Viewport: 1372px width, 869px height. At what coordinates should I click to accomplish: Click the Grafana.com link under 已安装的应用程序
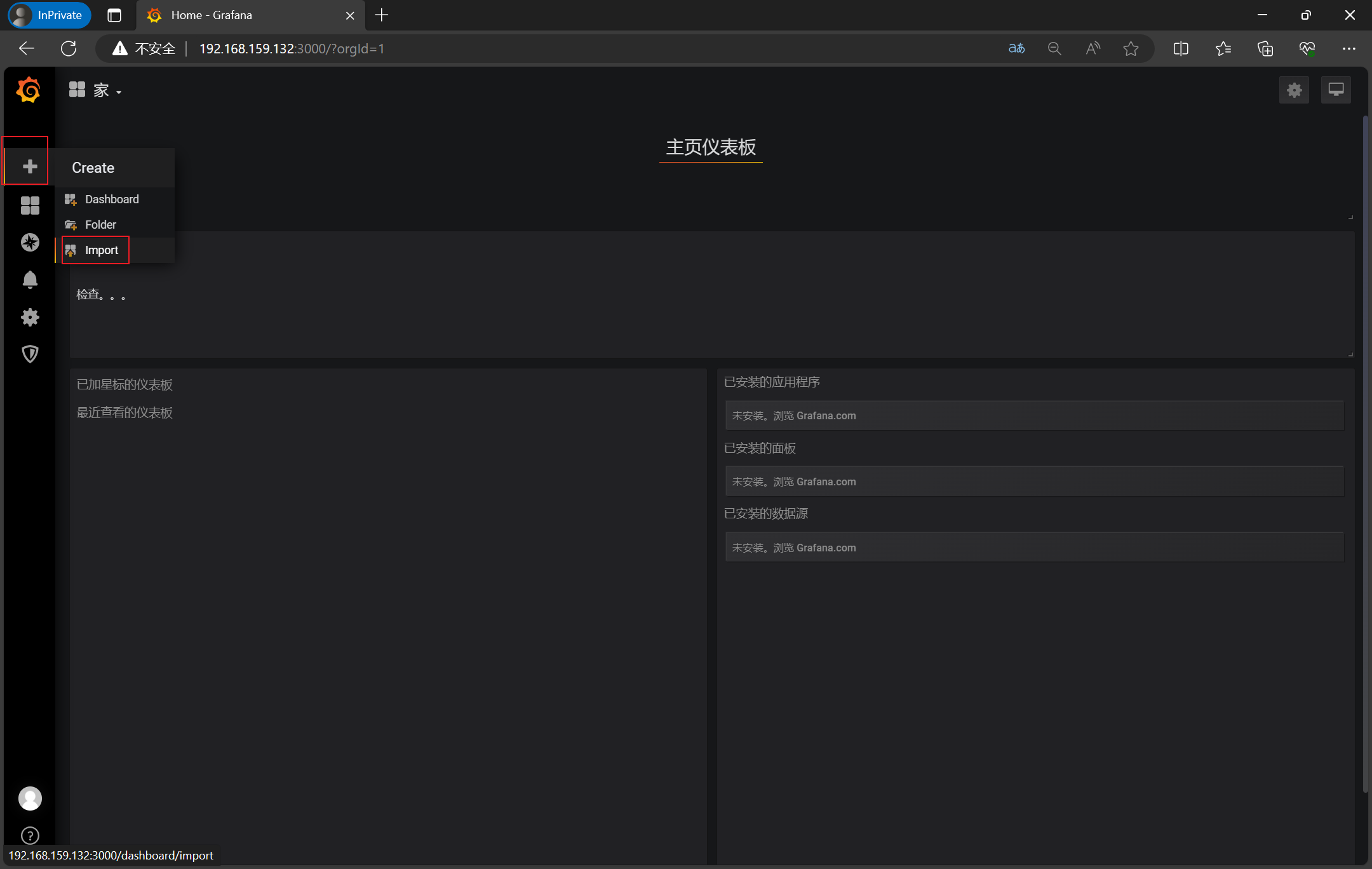pos(826,416)
